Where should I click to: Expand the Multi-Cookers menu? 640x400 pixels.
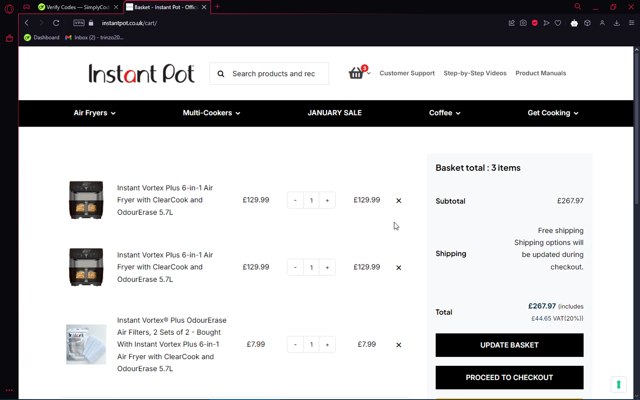tap(211, 113)
